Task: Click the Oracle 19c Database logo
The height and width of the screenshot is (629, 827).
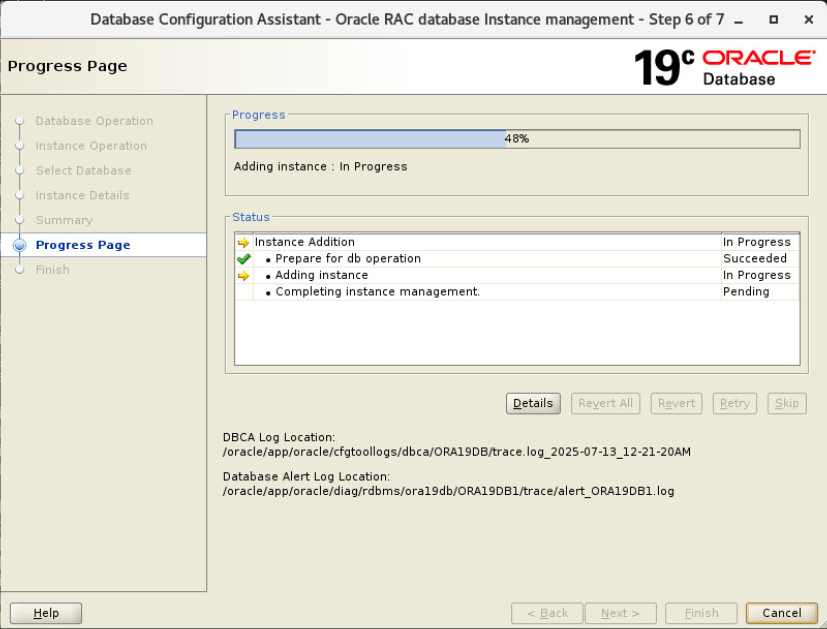Action: click(725, 67)
